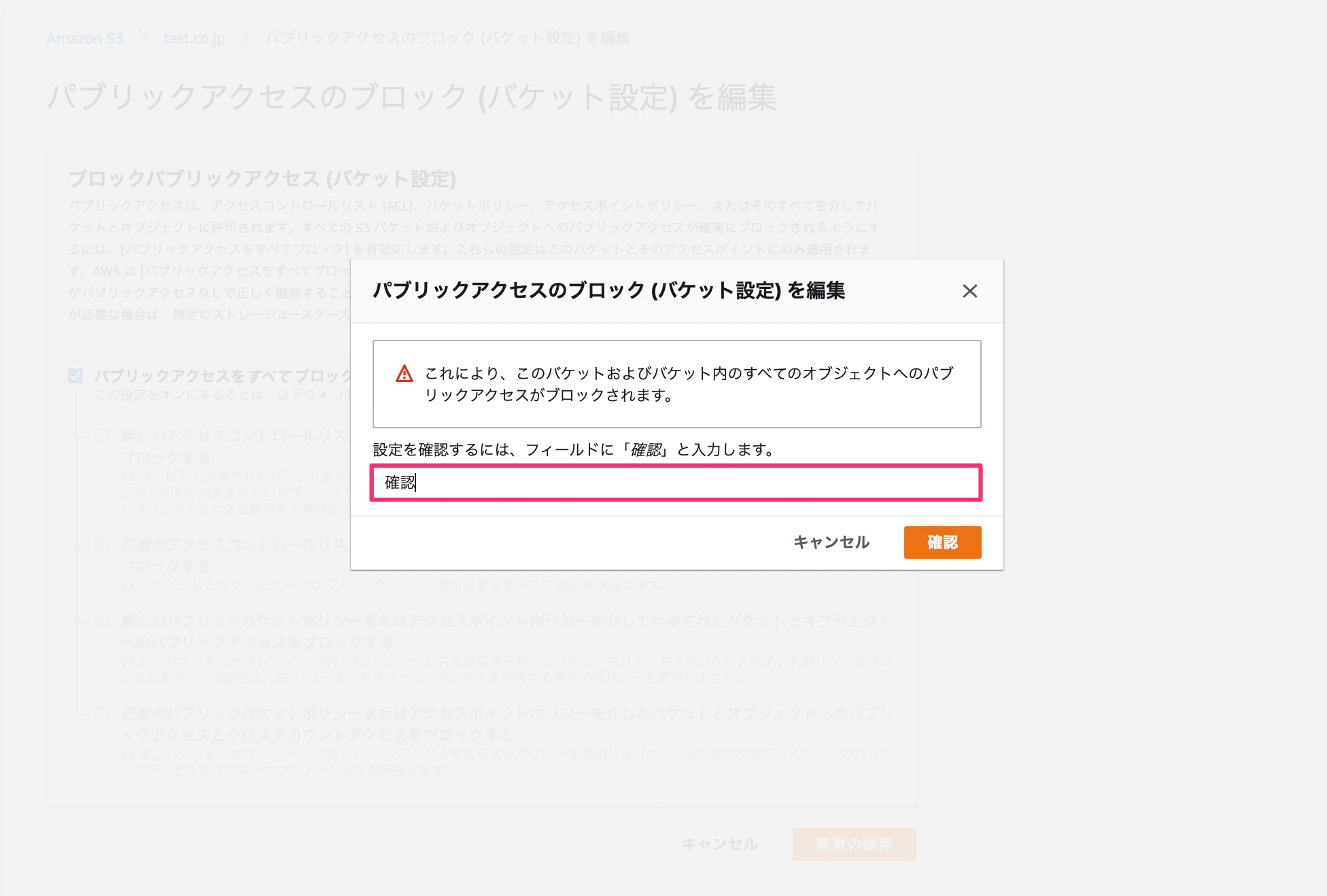Toggle 新しいアクセスコントロールリスト block checkbox
The width and height of the screenshot is (1327, 896).
(x=101, y=435)
